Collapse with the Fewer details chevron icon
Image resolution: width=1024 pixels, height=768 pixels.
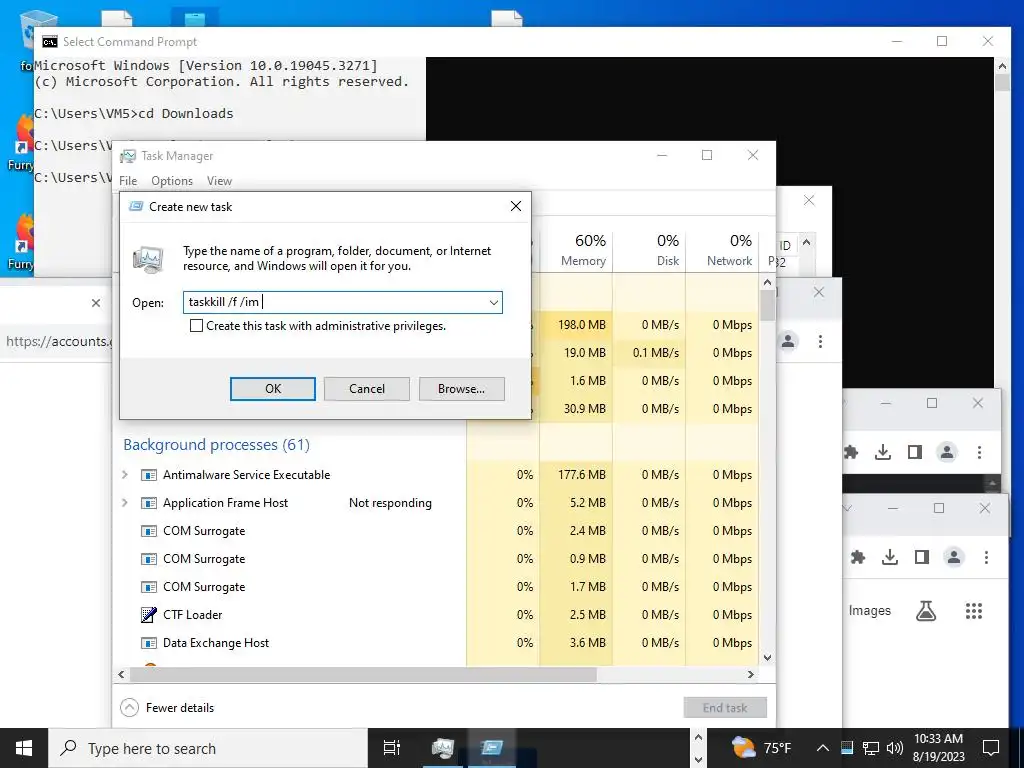pos(129,707)
